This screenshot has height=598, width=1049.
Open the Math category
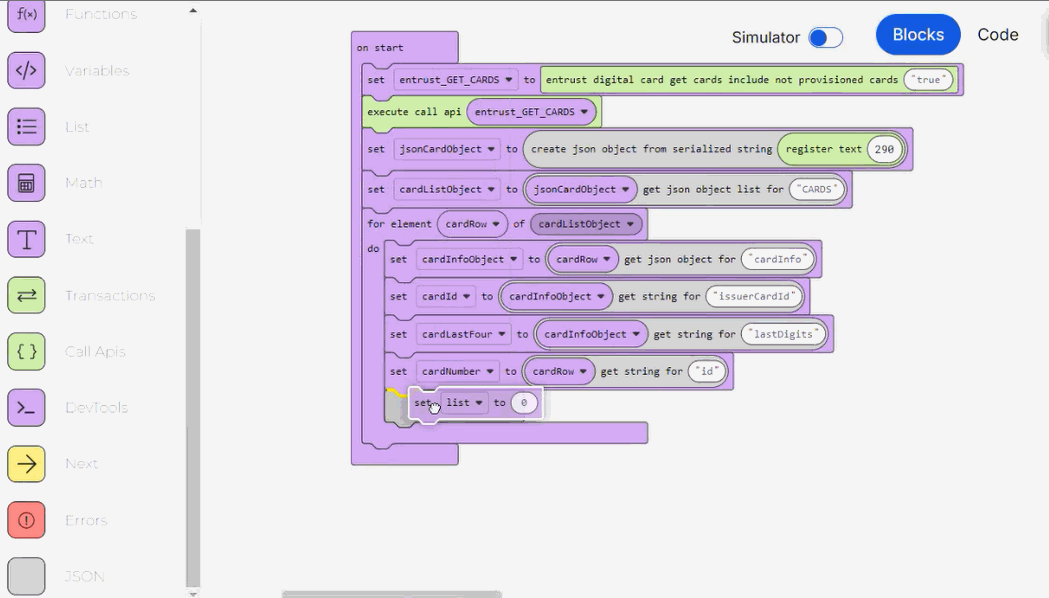(25, 183)
